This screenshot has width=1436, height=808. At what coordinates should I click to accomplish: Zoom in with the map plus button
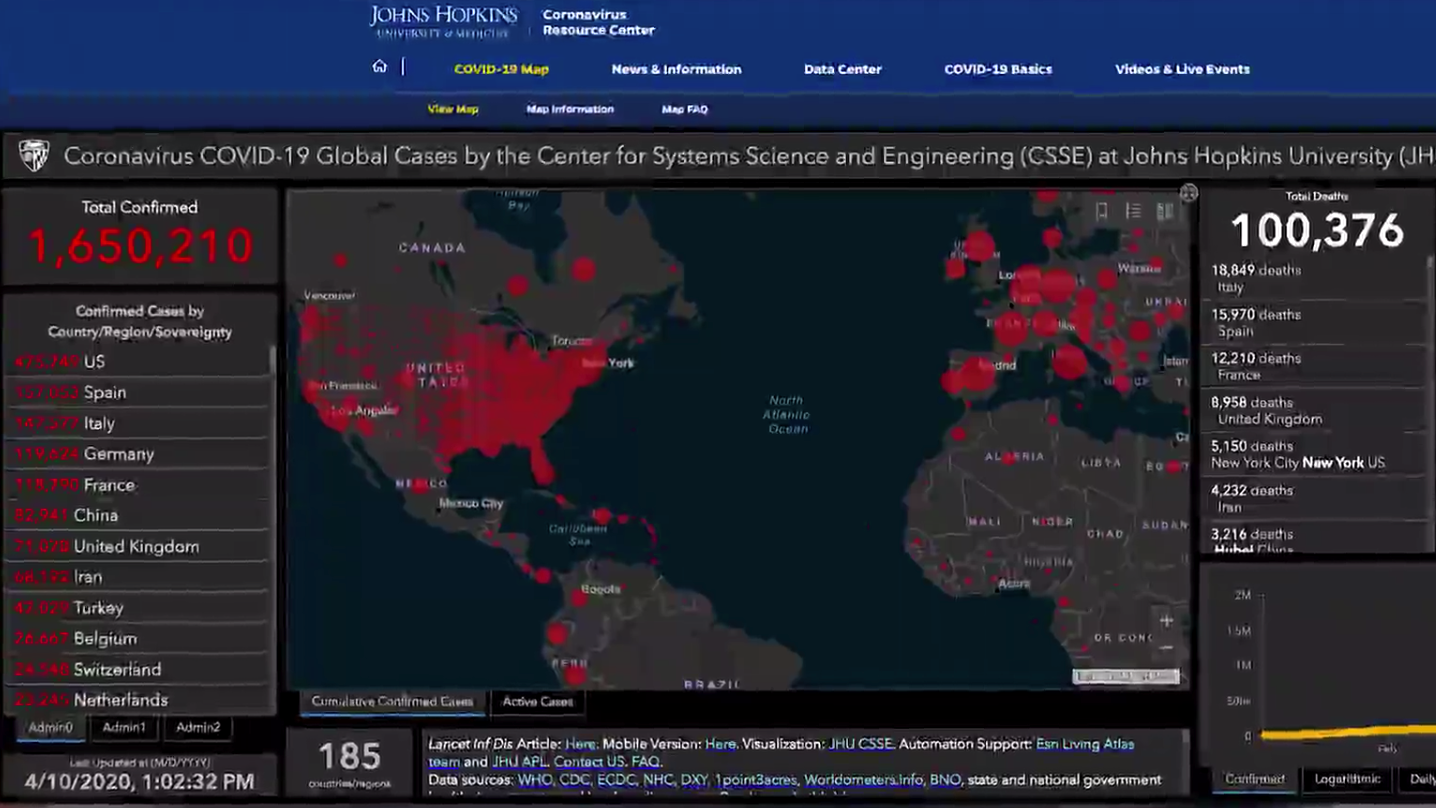tap(1166, 621)
